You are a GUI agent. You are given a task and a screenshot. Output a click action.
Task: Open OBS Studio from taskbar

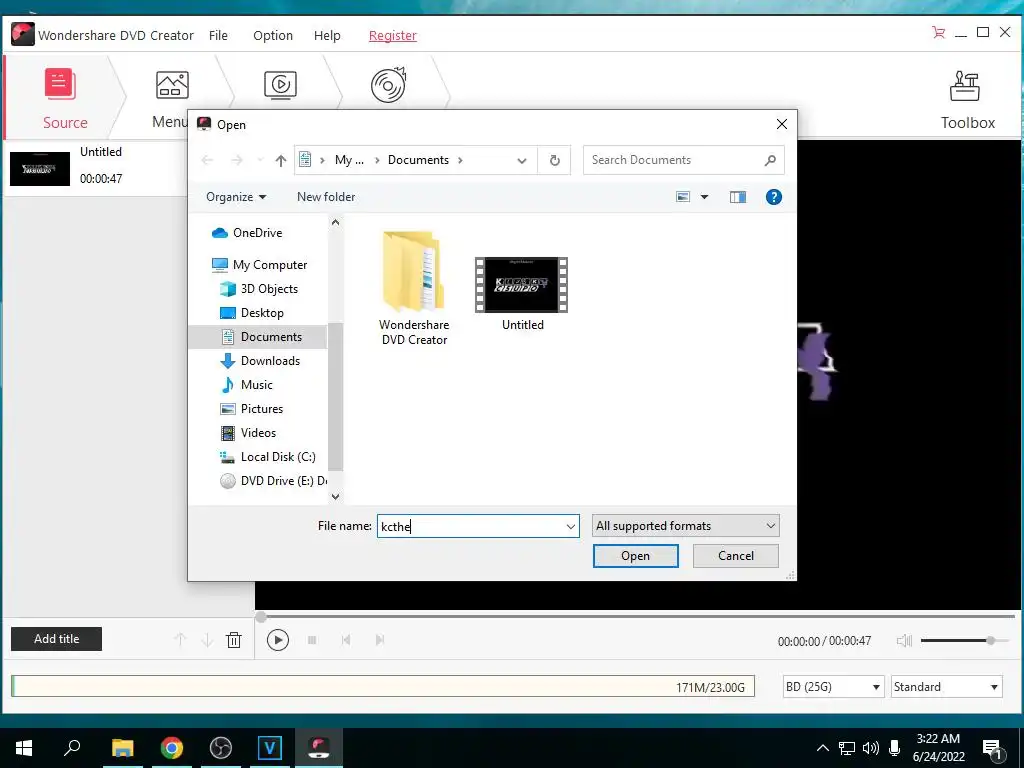coord(221,748)
